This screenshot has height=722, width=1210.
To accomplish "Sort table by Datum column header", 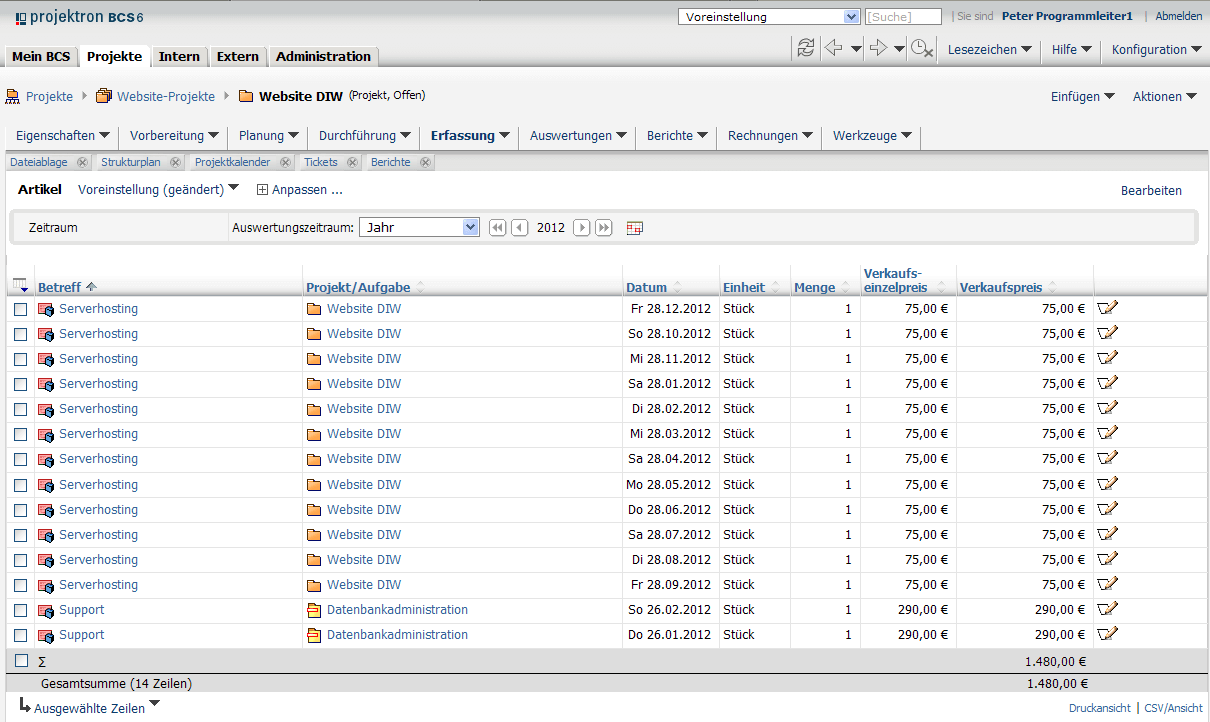I will [x=646, y=287].
